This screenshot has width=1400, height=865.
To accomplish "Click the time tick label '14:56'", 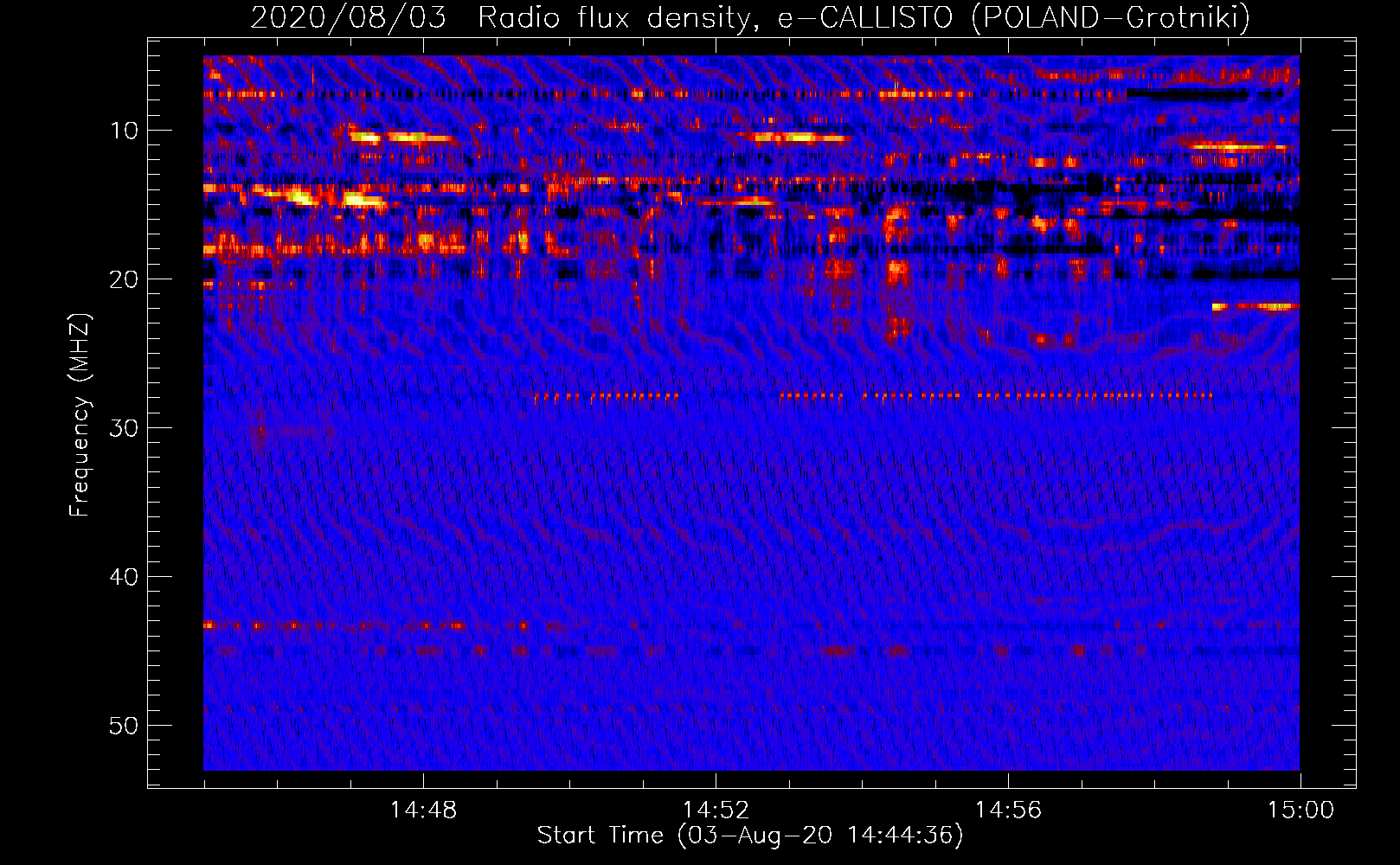I will [x=1008, y=811].
